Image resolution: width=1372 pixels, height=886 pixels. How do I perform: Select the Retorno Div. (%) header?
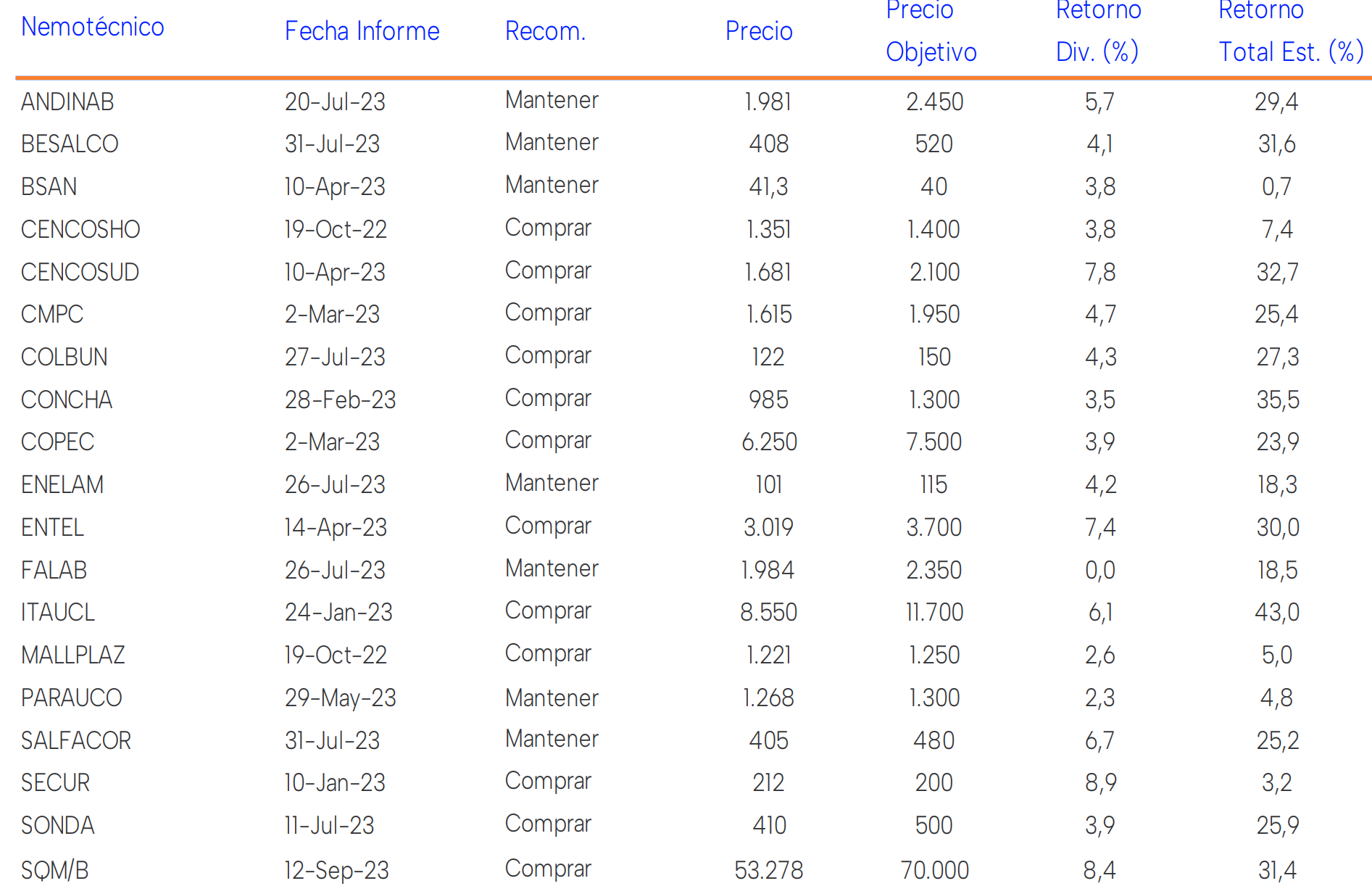pyautogui.click(x=1097, y=31)
